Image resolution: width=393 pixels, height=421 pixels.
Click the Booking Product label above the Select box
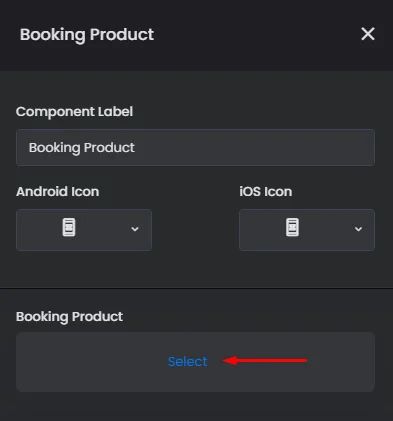click(x=69, y=317)
